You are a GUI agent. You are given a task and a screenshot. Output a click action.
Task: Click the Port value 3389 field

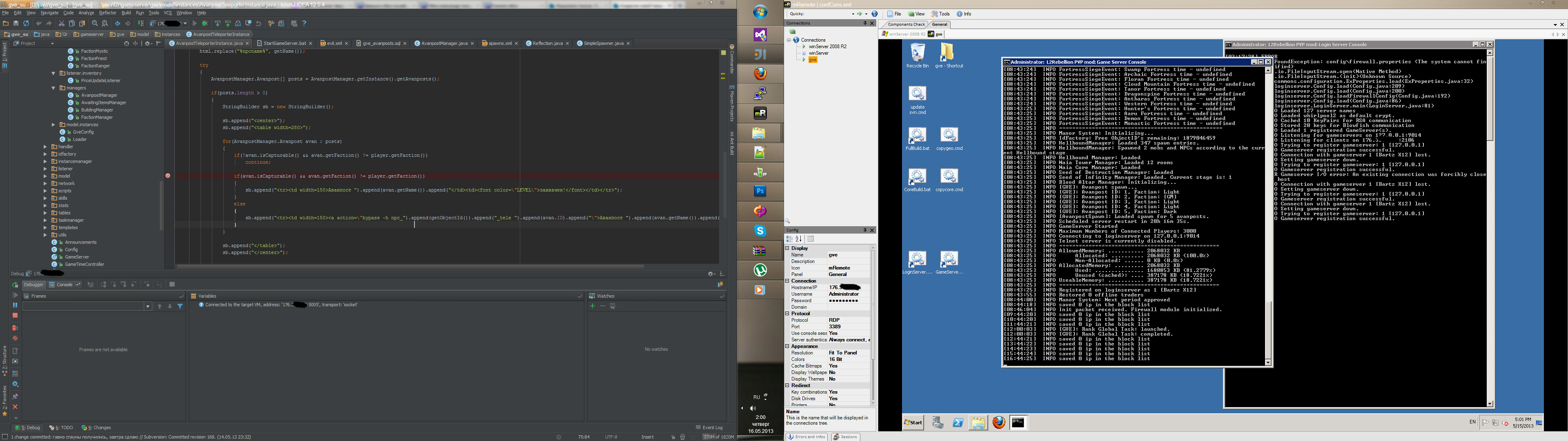coord(849,327)
